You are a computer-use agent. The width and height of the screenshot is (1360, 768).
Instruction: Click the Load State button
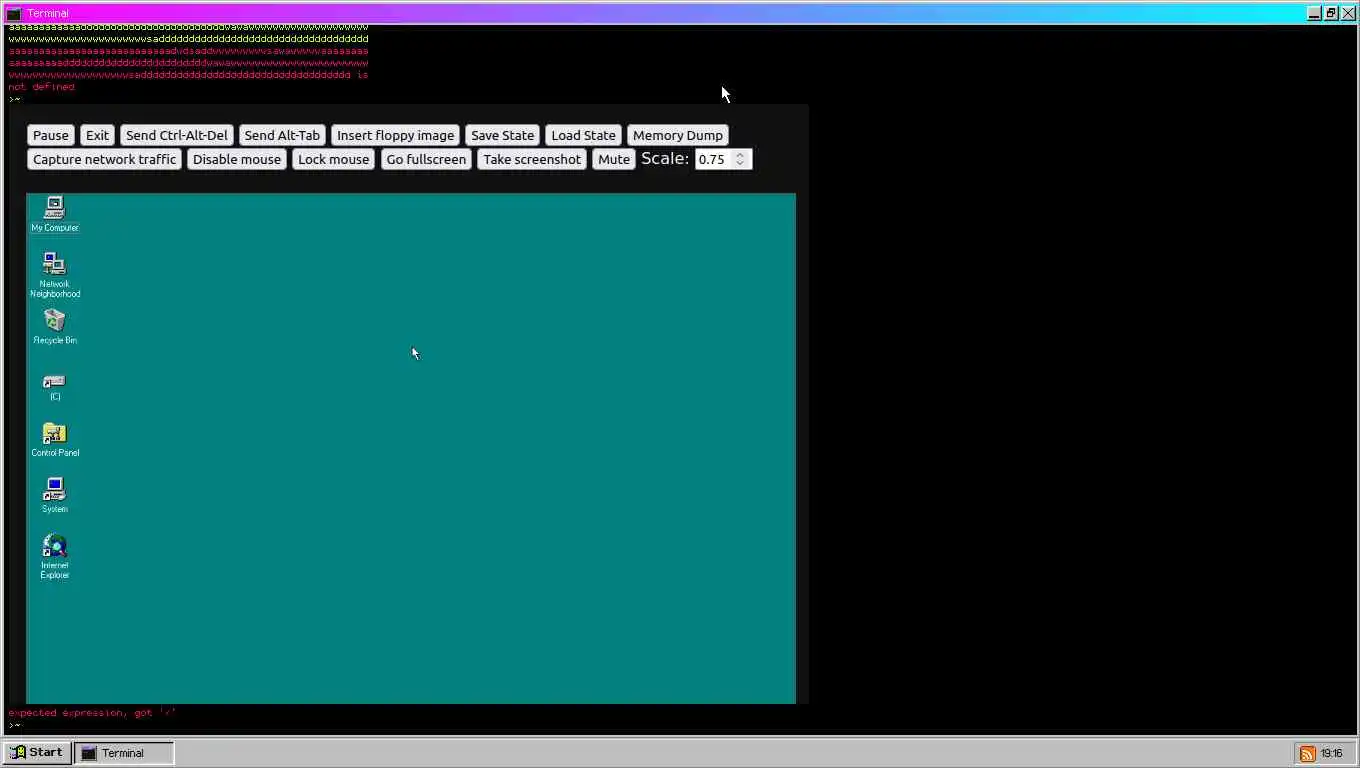coord(583,135)
